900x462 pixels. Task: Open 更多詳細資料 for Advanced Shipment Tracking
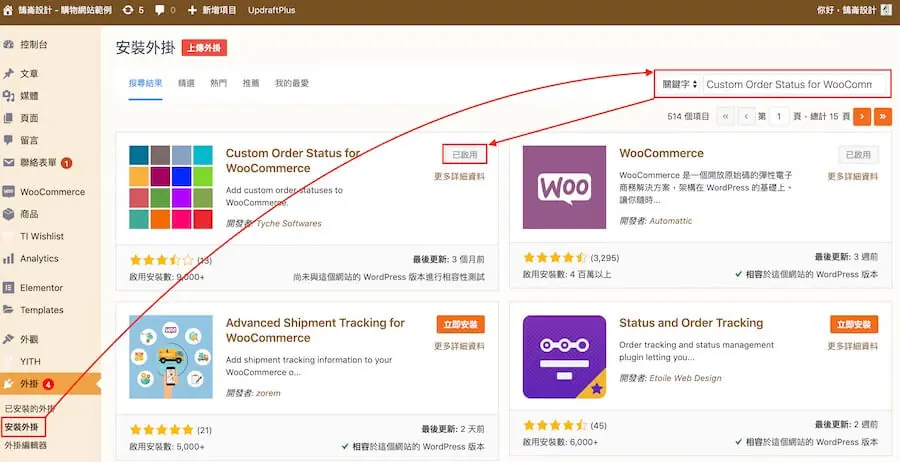click(459, 346)
